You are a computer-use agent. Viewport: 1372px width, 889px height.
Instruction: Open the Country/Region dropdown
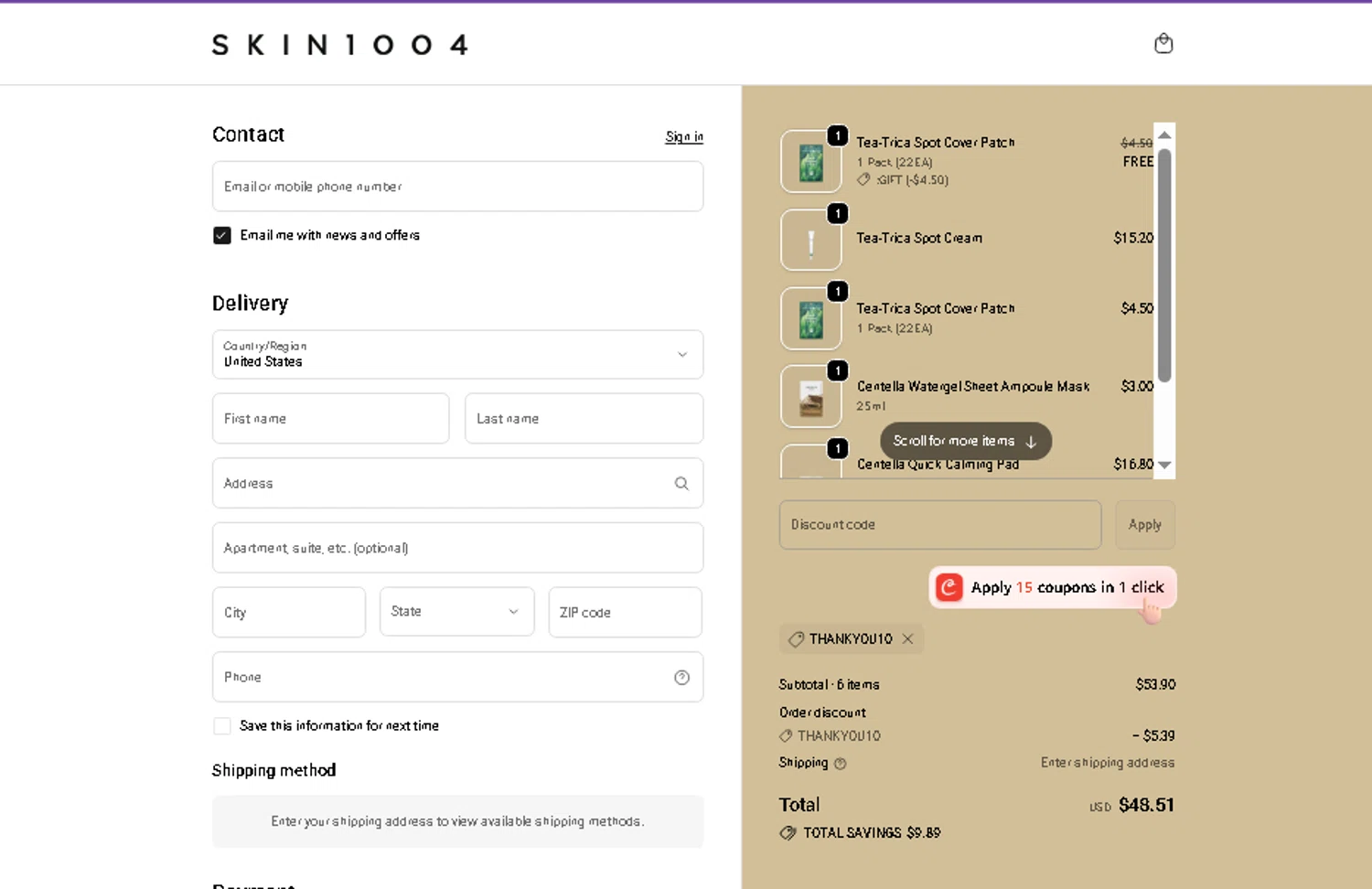(457, 355)
